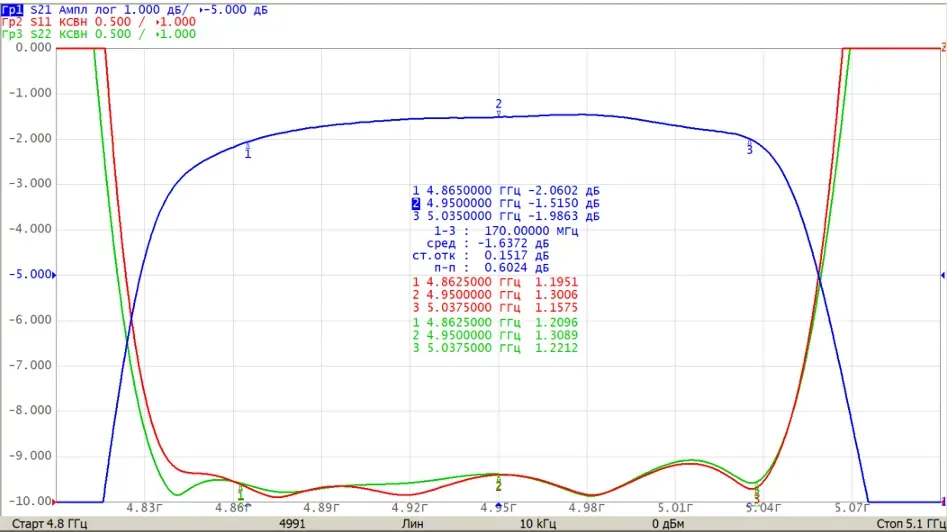The width and height of the screenshot is (947, 532).
Task: Select green marker row 3 with value 1.2212
Action: pos(495,348)
